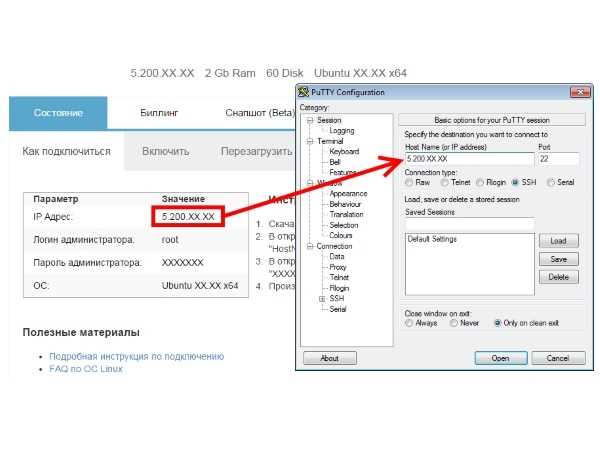Open the Биллинг tab

point(159,113)
